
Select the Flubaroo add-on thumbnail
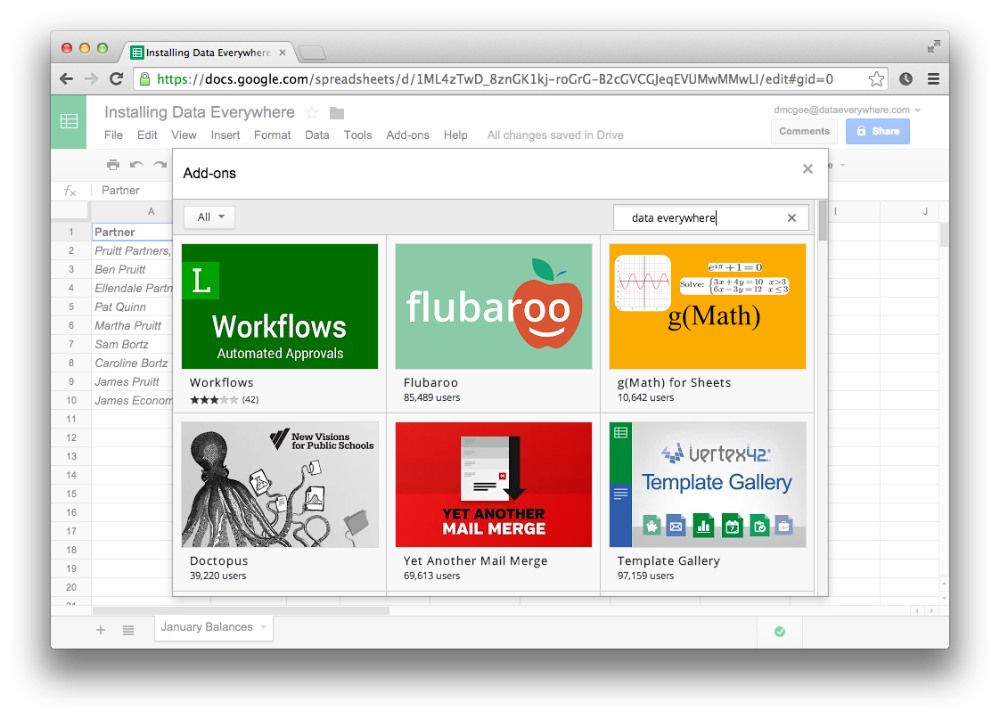[x=493, y=306]
